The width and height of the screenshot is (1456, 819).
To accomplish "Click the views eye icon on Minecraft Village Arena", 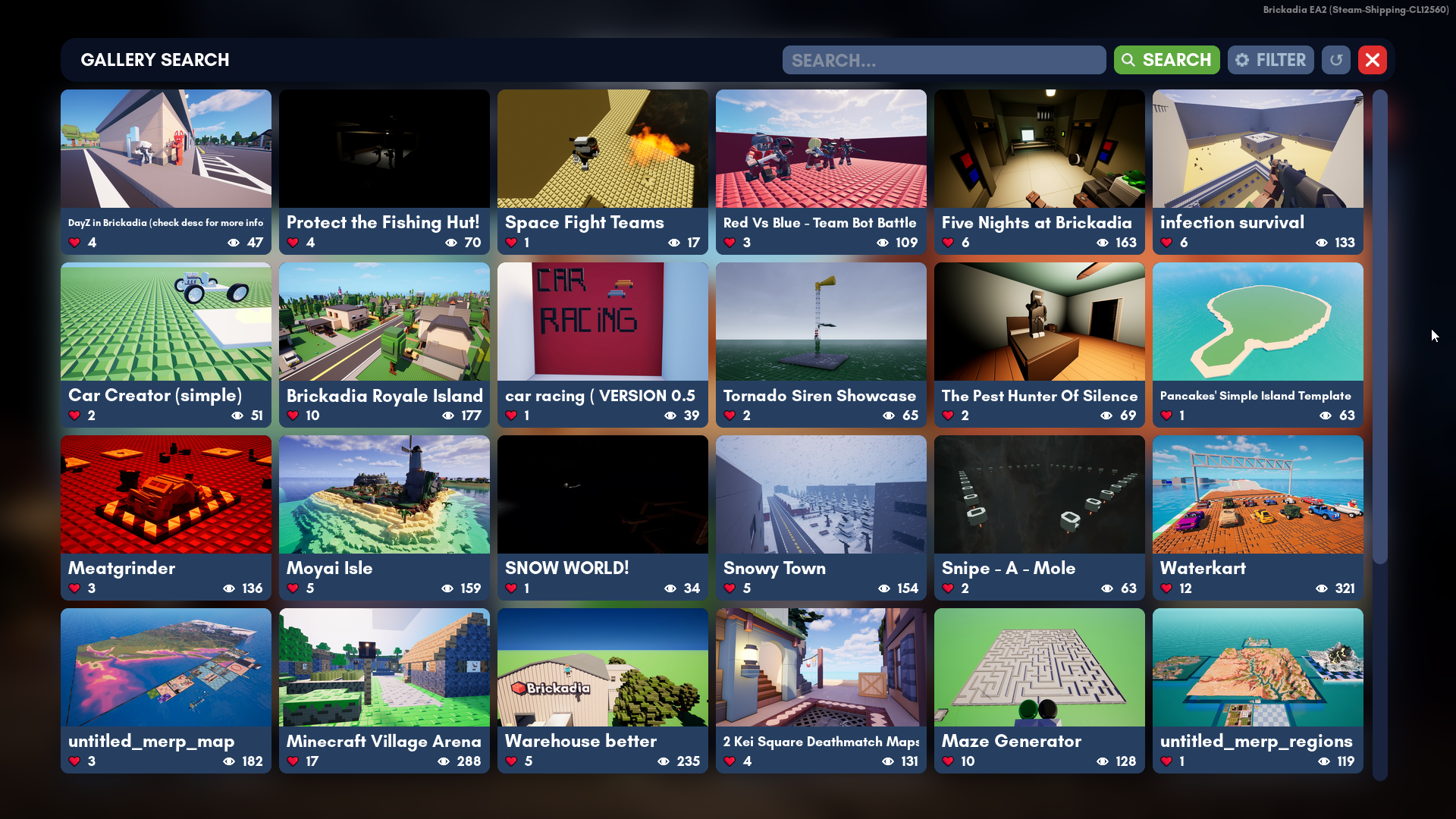I will [x=444, y=761].
